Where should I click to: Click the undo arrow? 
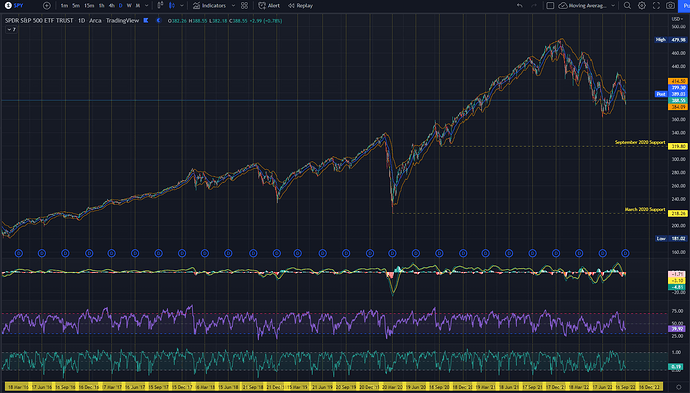click(520, 6)
